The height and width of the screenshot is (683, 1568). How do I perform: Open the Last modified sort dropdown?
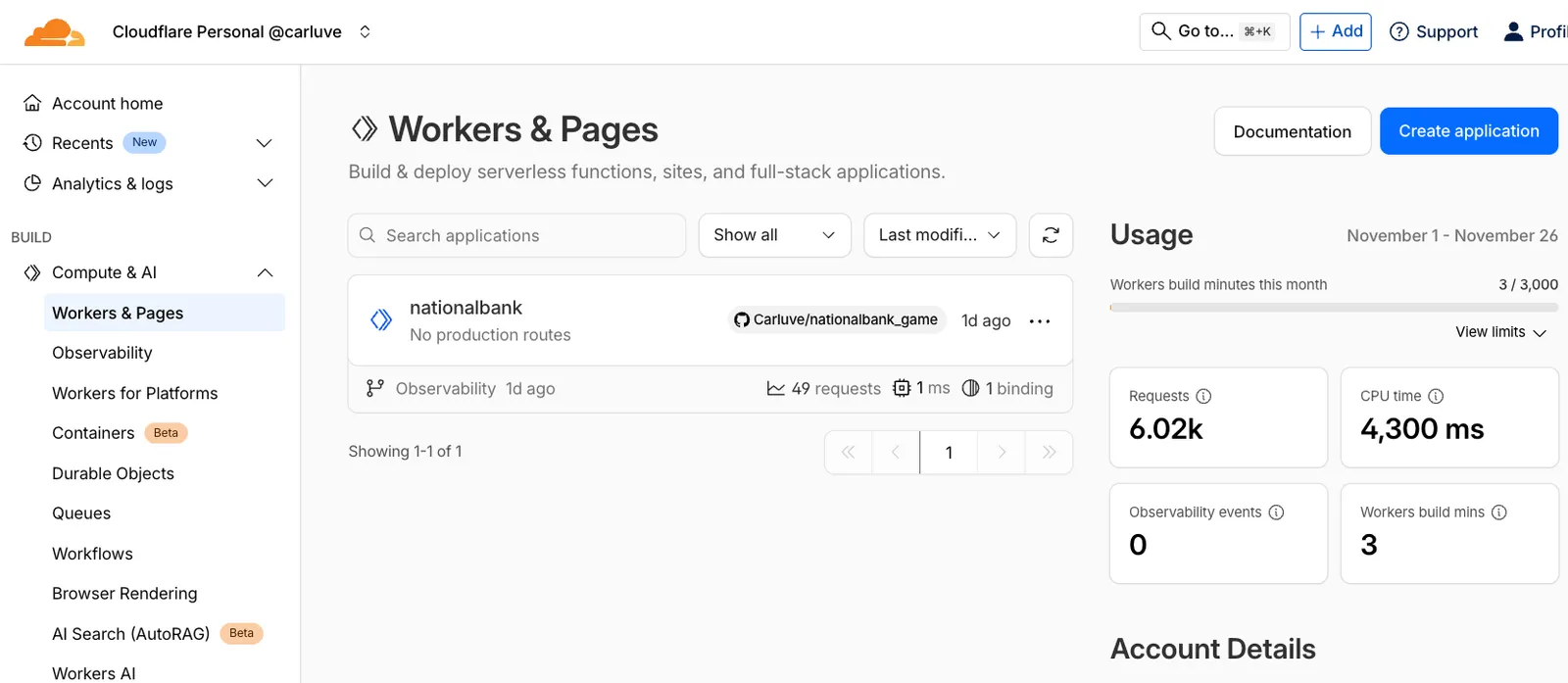click(939, 235)
